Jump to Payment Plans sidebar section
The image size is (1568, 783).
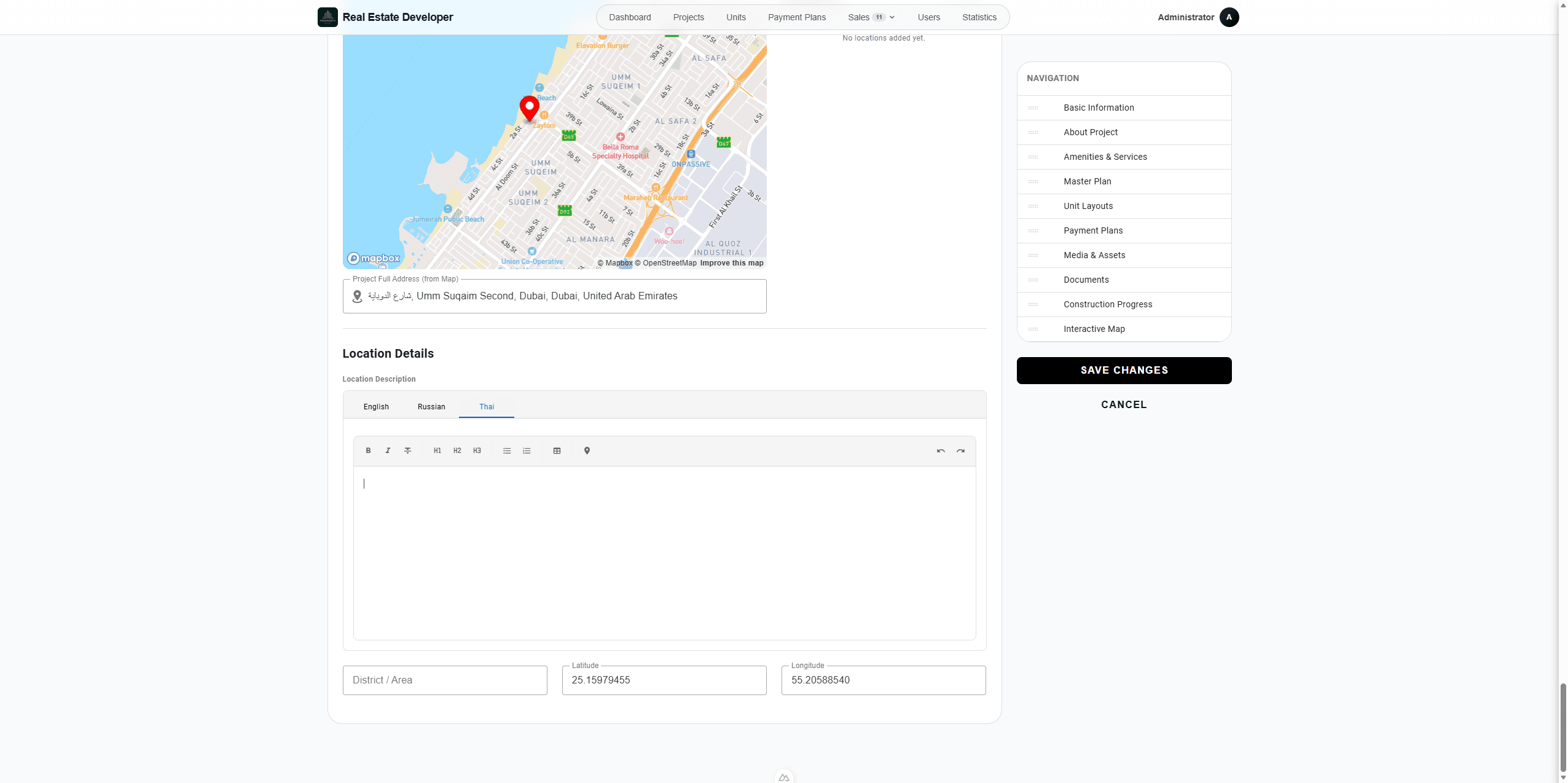pos(1124,230)
